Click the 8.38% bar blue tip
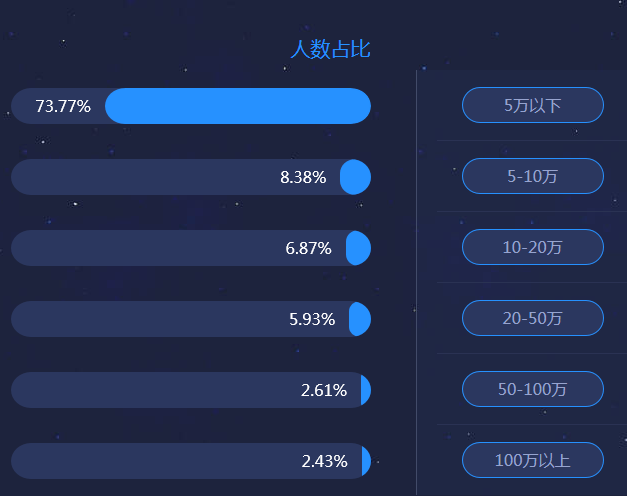Image resolution: width=627 pixels, height=496 pixels. 355,177
